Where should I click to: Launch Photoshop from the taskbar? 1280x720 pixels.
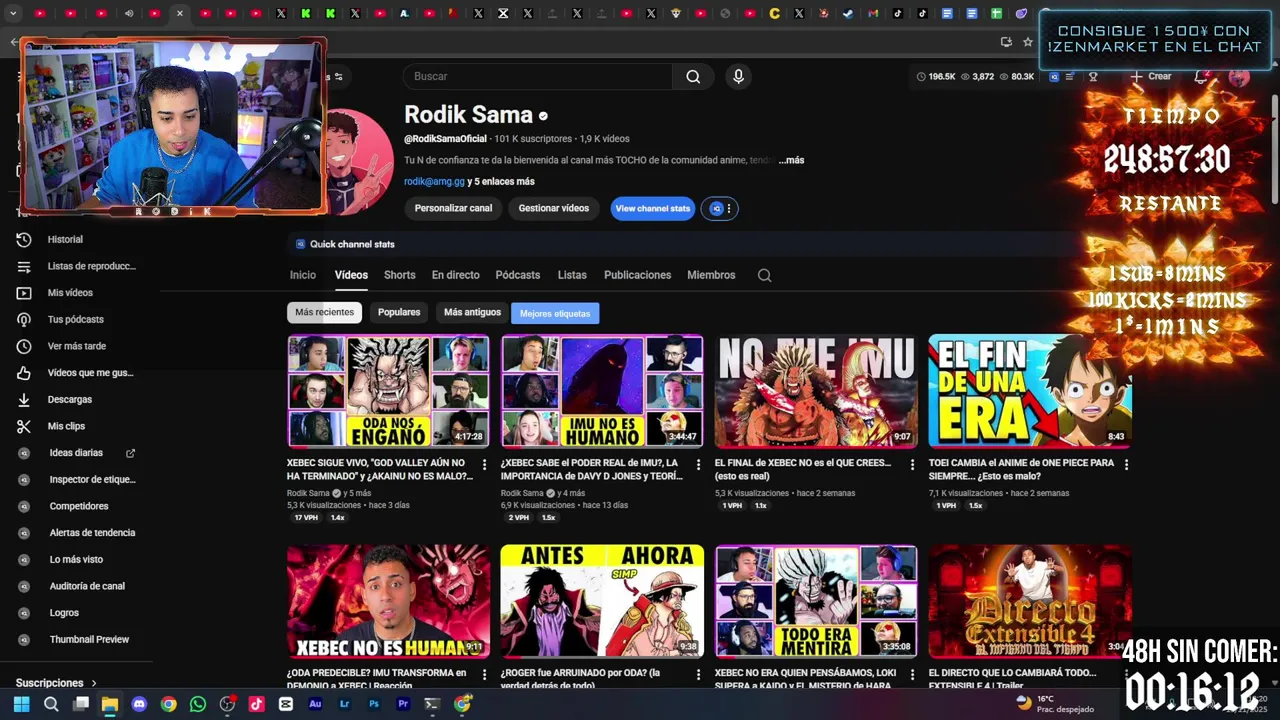tap(374, 704)
